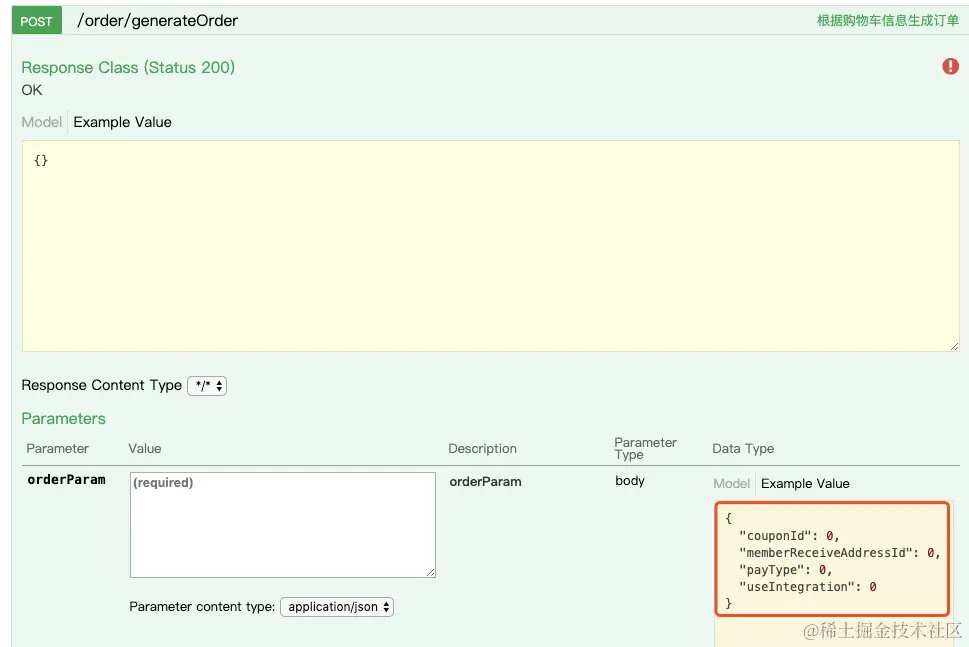Click the Data Type column header
This screenshot has width=969, height=647.
point(743,449)
